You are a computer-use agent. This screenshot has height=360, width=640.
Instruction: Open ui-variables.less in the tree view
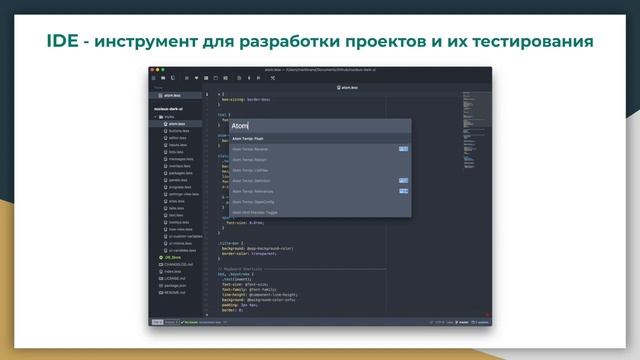[x=180, y=250]
